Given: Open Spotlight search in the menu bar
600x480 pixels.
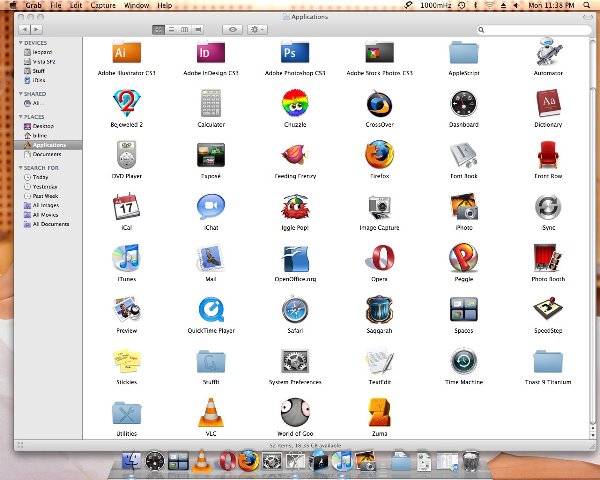Looking at the screenshot, I should point(586,5).
